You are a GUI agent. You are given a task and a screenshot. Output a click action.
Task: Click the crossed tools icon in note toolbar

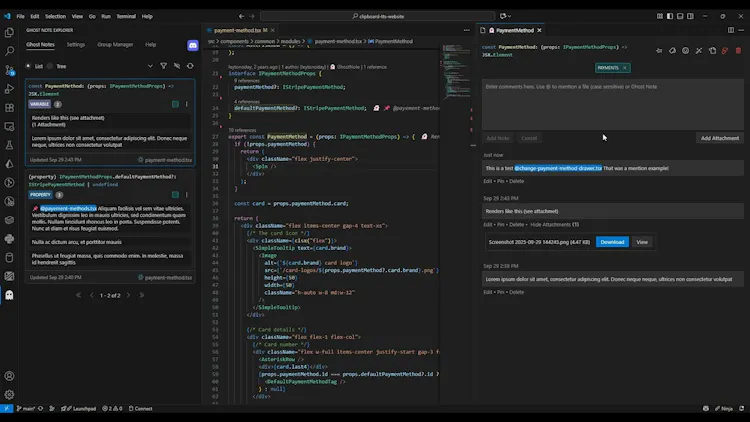[x=699, y=50]
